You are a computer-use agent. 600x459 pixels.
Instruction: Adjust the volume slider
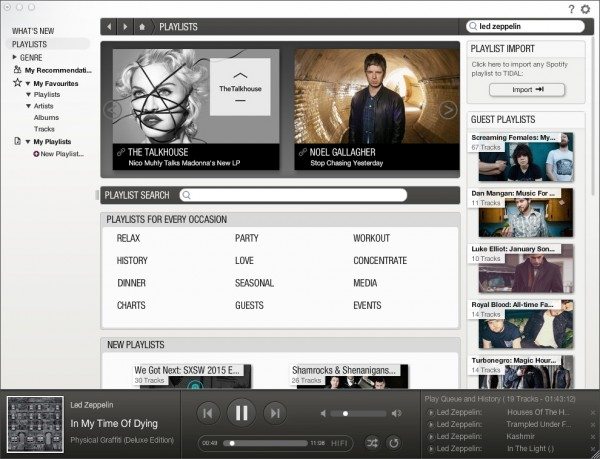pos(359,413)
